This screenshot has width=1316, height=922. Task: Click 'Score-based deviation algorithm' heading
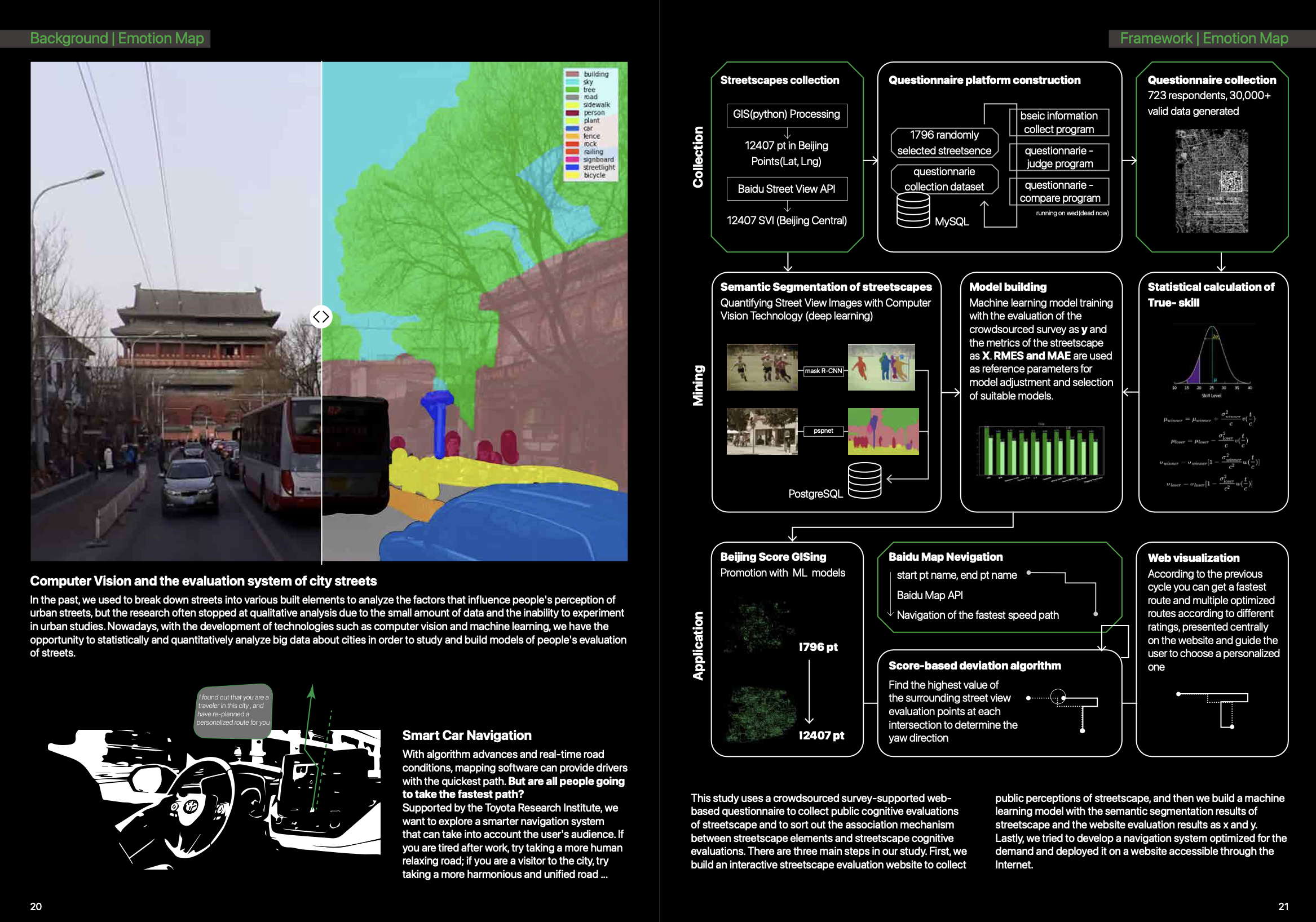click(974, 666)
